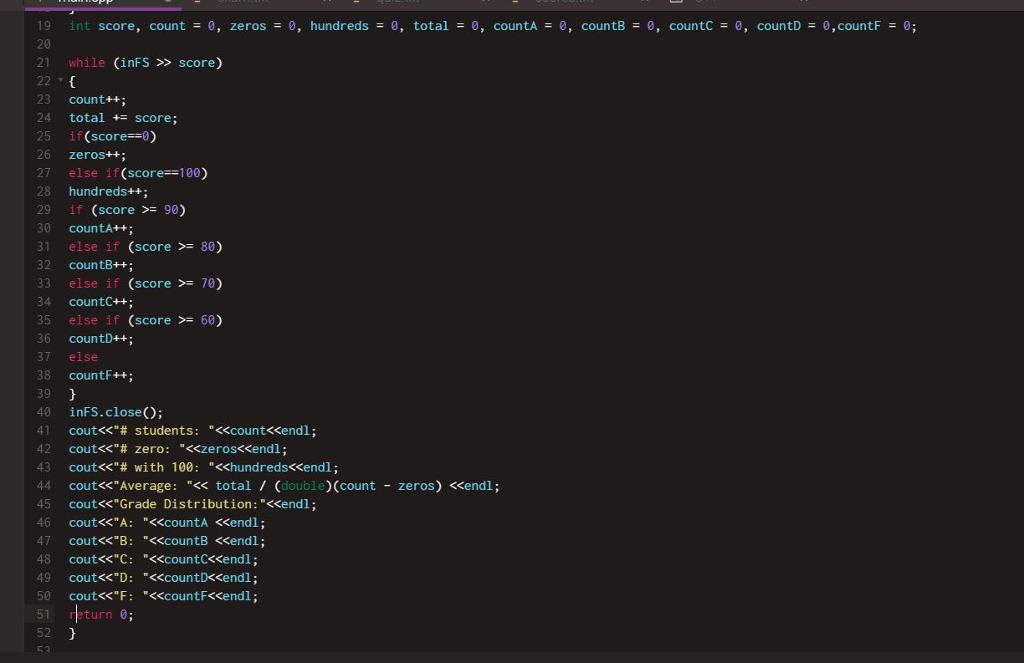Click line number 40 in the gutter
The width and height of the screenshot is (1024, 663).
coord(43,412)
